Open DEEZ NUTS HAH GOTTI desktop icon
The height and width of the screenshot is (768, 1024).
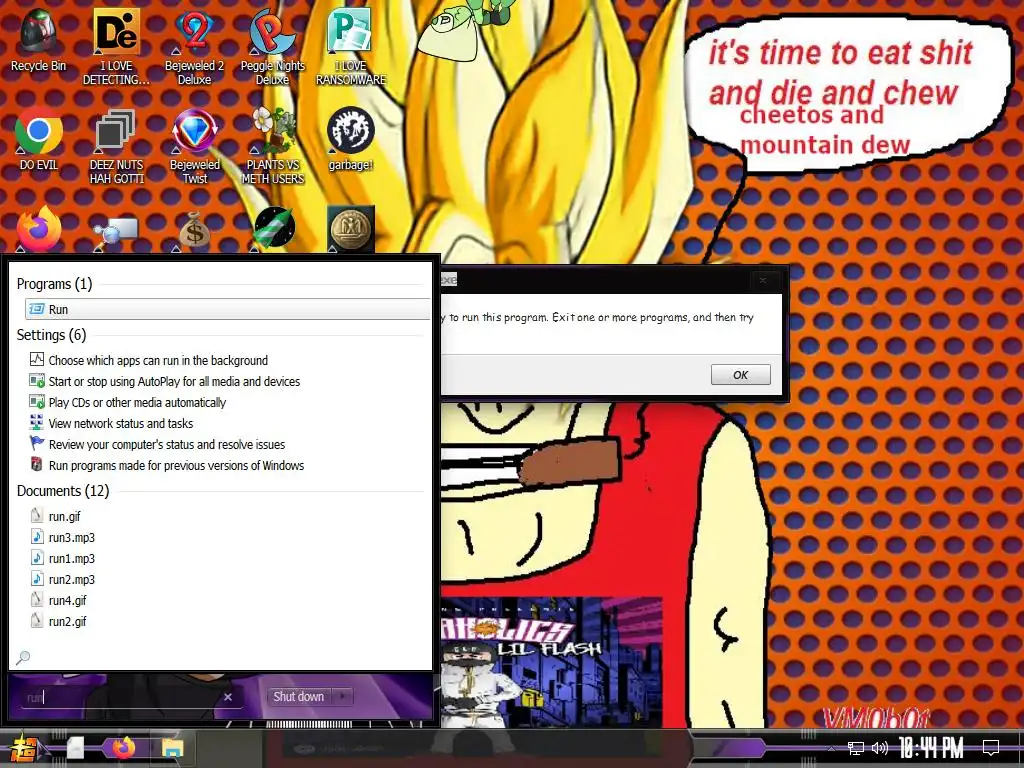116,146
